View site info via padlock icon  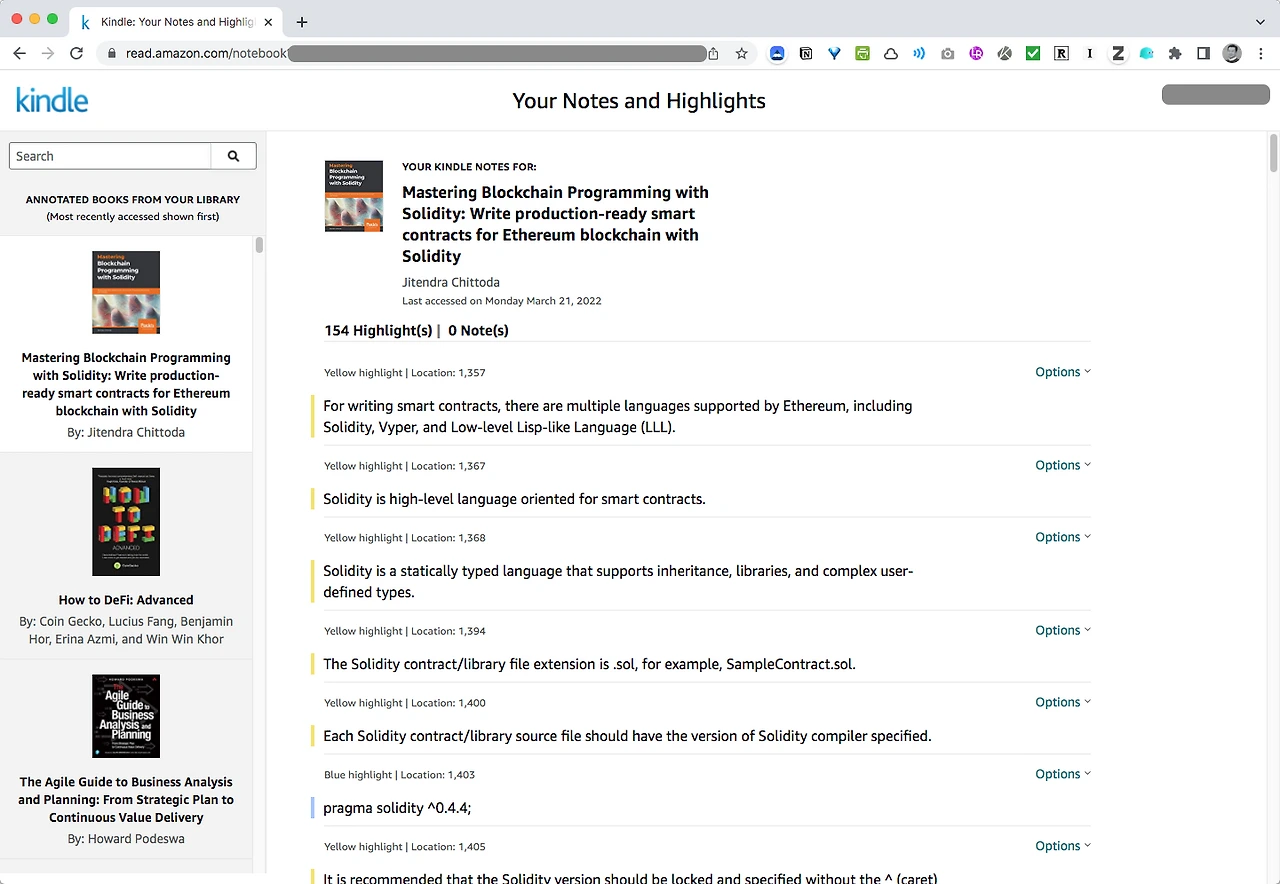tap(111, 54)
